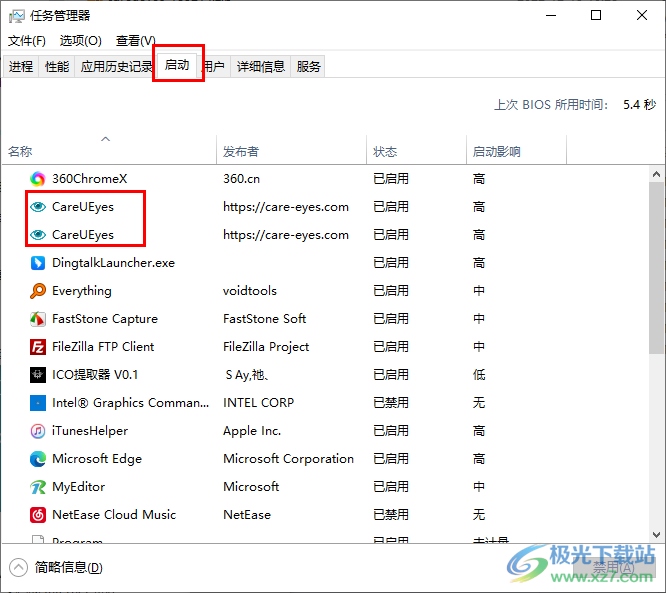Select Intel® Graphics Comman... entry
The width and height of the screenshot is (666, 593).
pyautogui.click(x=130, y=403)
